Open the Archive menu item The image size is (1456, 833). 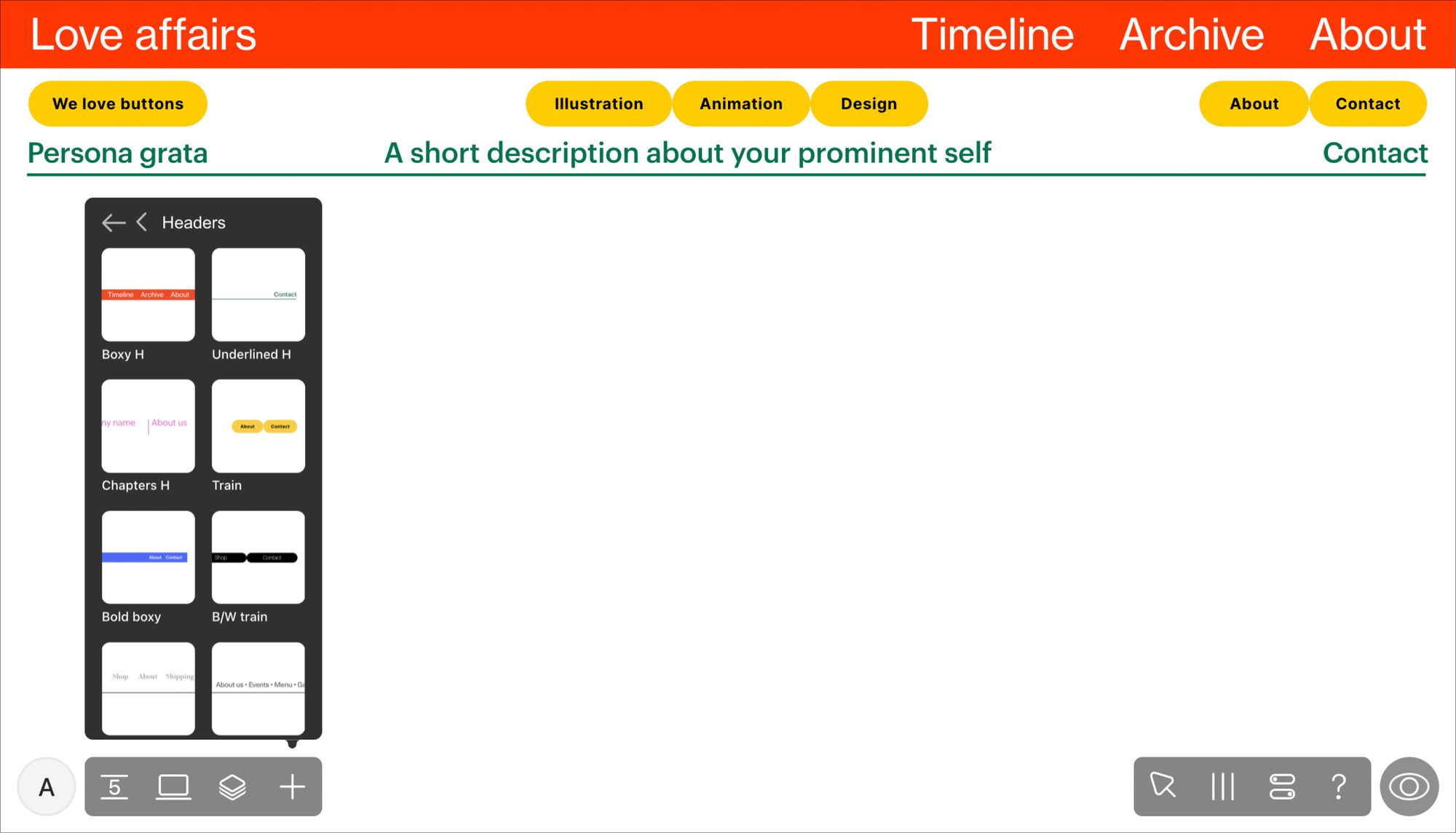1192,34
